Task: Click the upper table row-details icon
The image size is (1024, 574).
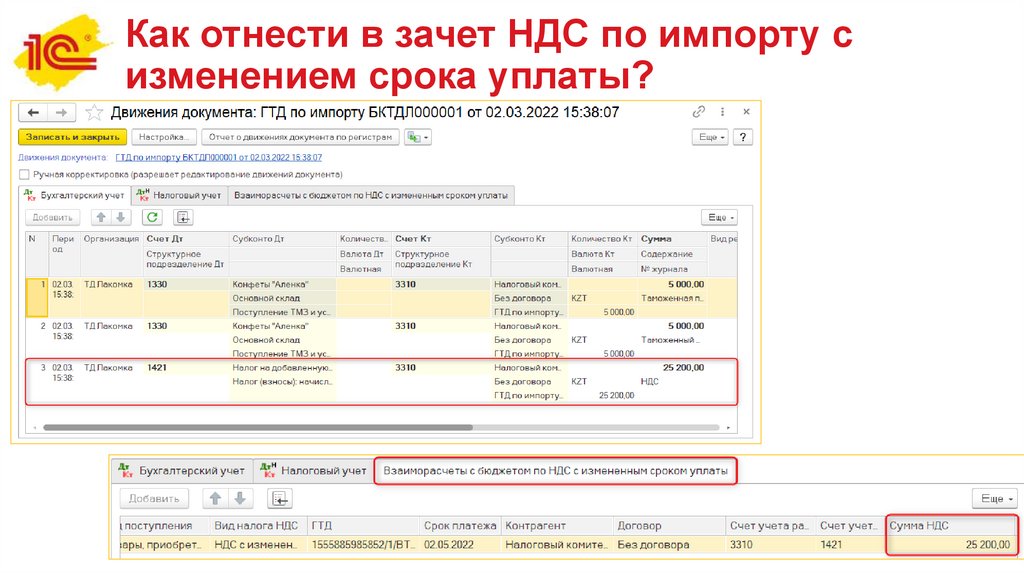Action: [183, 217]
